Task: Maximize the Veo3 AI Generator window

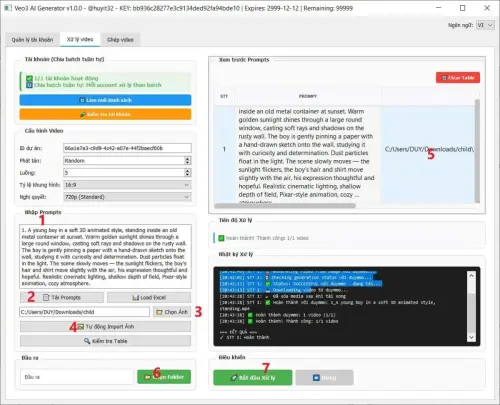Action: coord(463,8)
